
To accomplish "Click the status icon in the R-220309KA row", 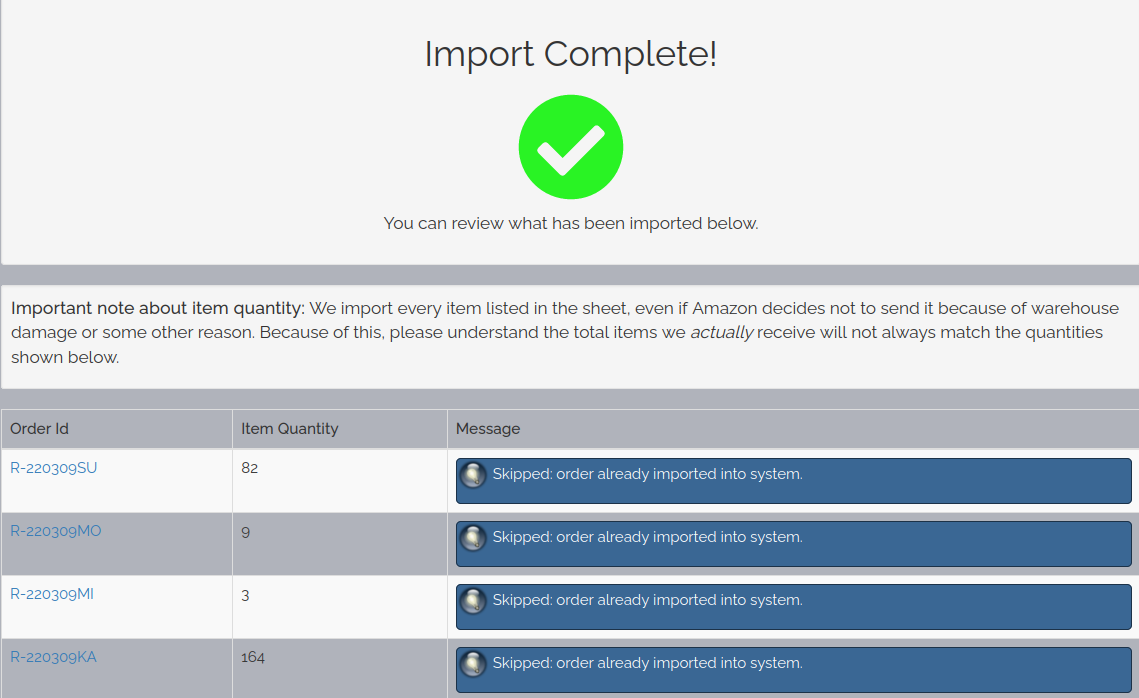I will click(473, 664).
